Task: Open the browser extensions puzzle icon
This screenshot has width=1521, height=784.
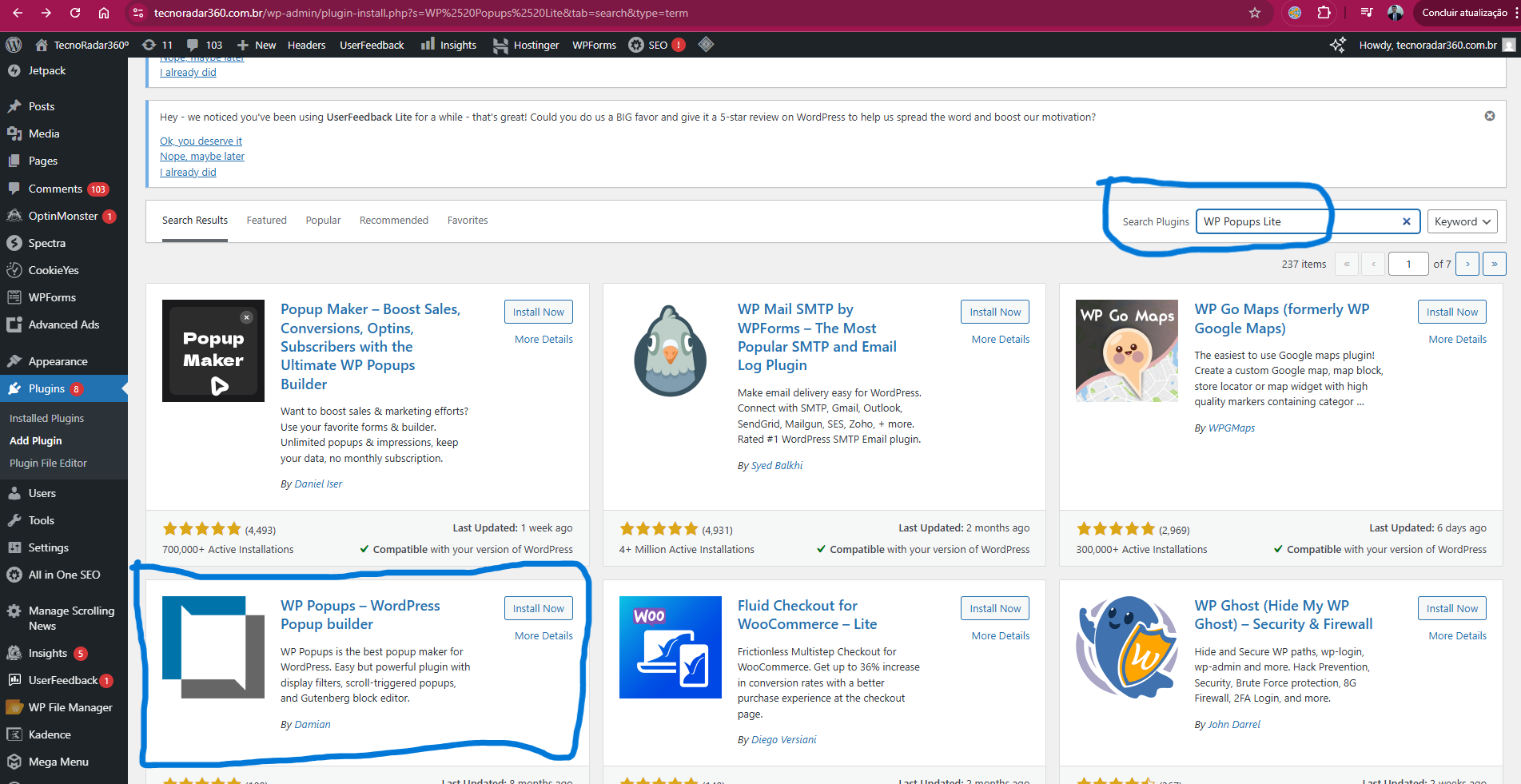Action: point(1324,13)
